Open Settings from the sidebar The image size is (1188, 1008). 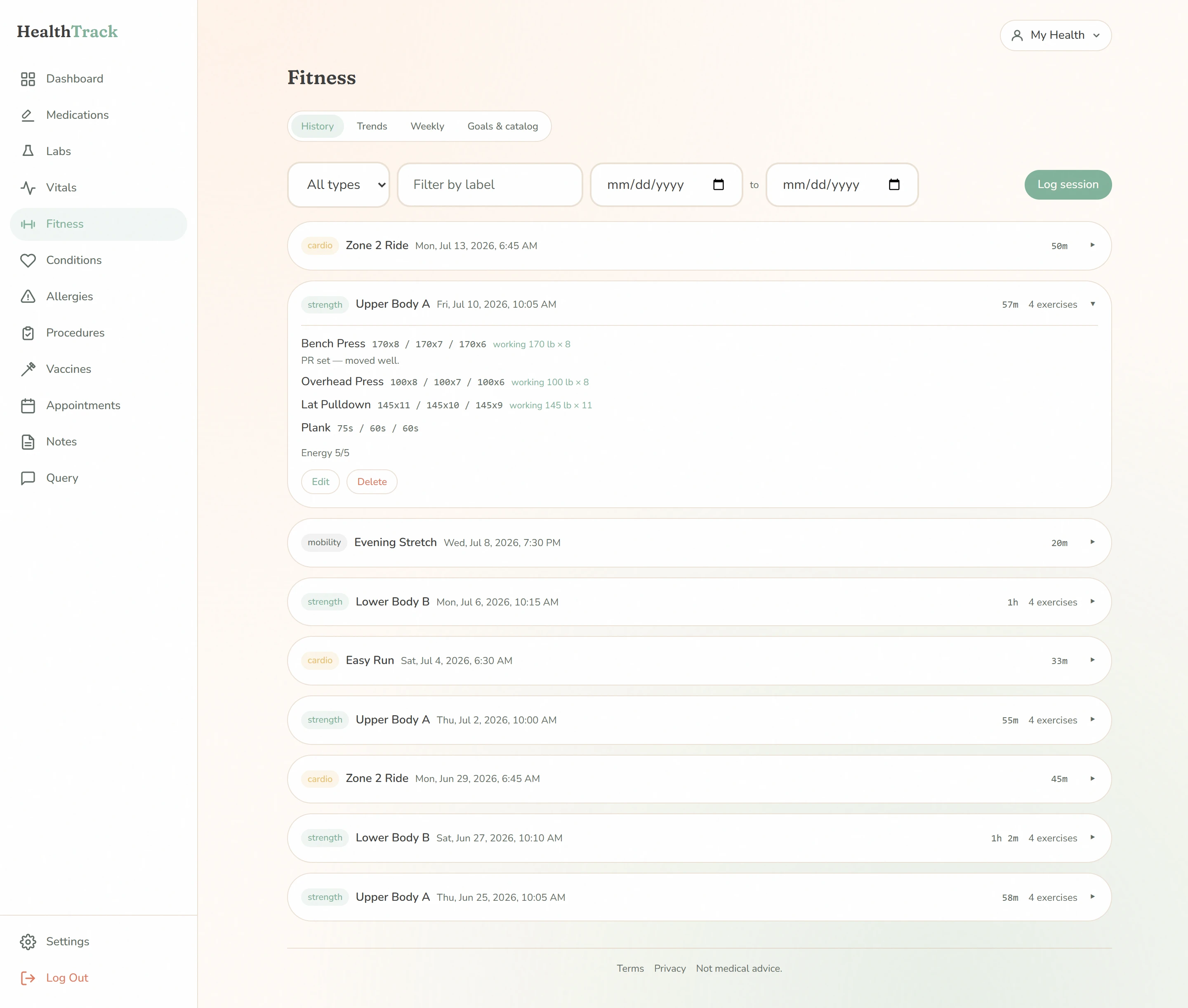tap(98, 941)
